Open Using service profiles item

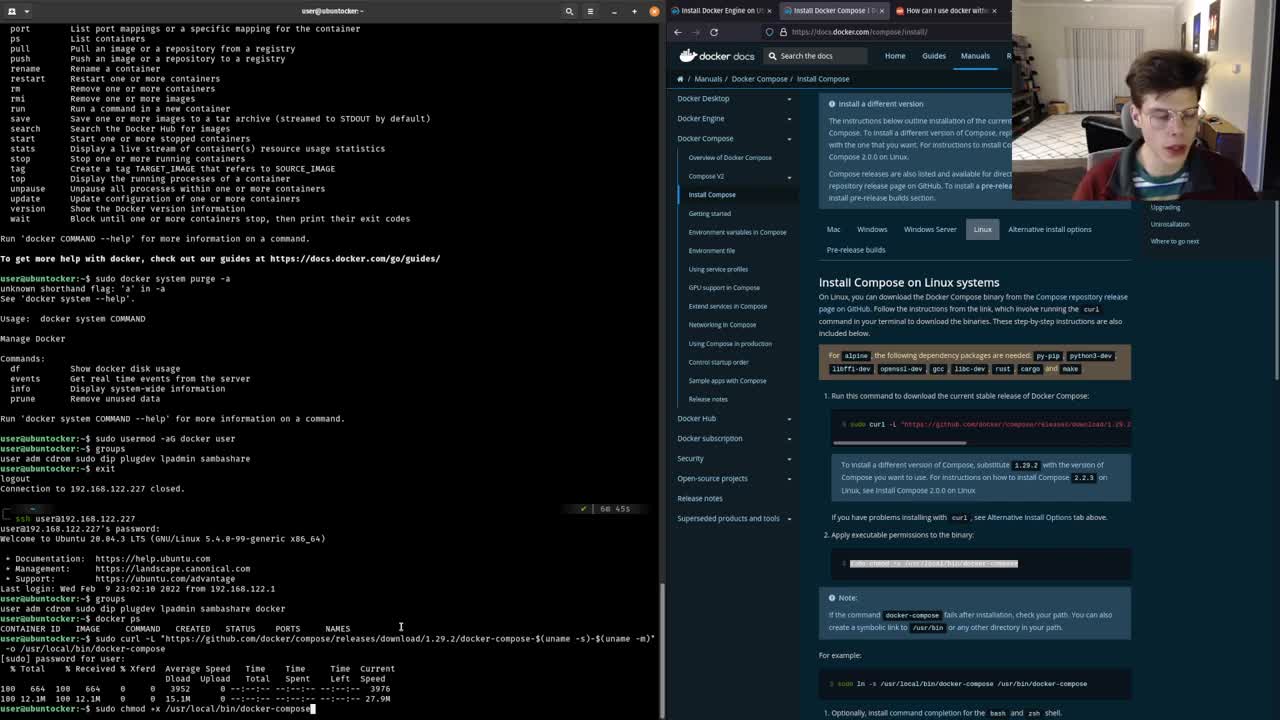[x=718, y=269]
